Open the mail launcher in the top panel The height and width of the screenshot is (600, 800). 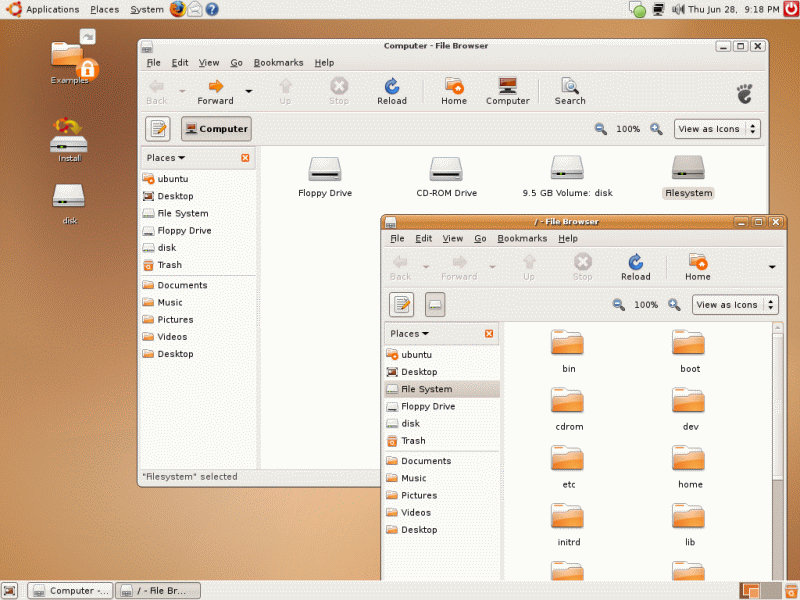[195, 9]
